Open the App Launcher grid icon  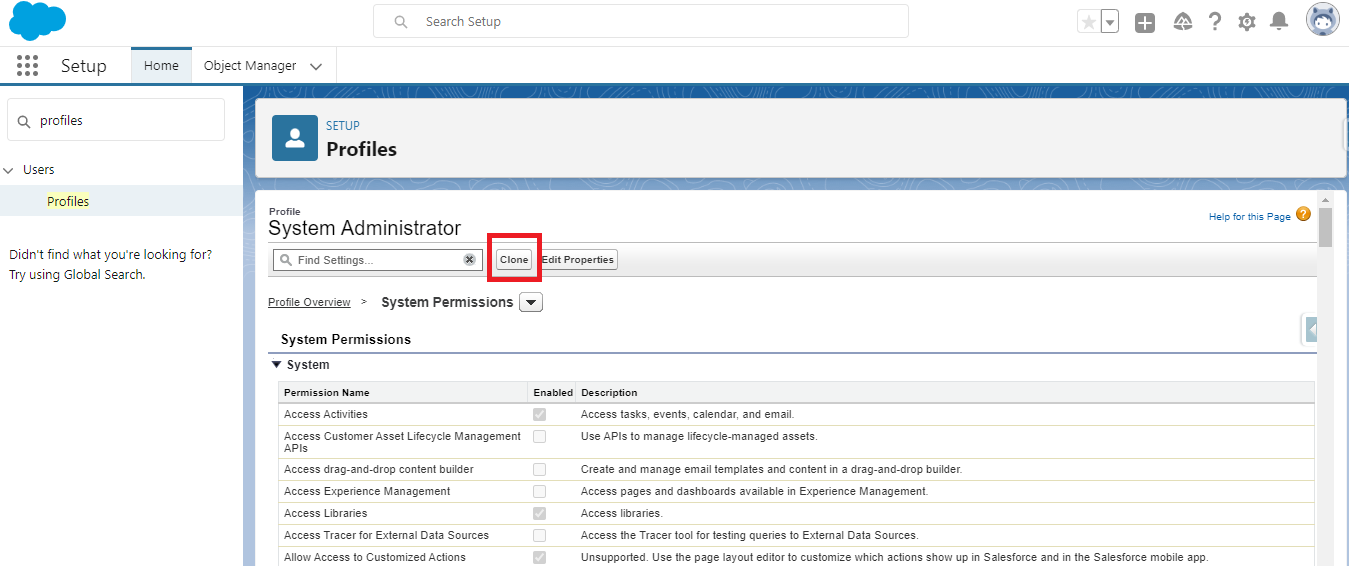27,66
